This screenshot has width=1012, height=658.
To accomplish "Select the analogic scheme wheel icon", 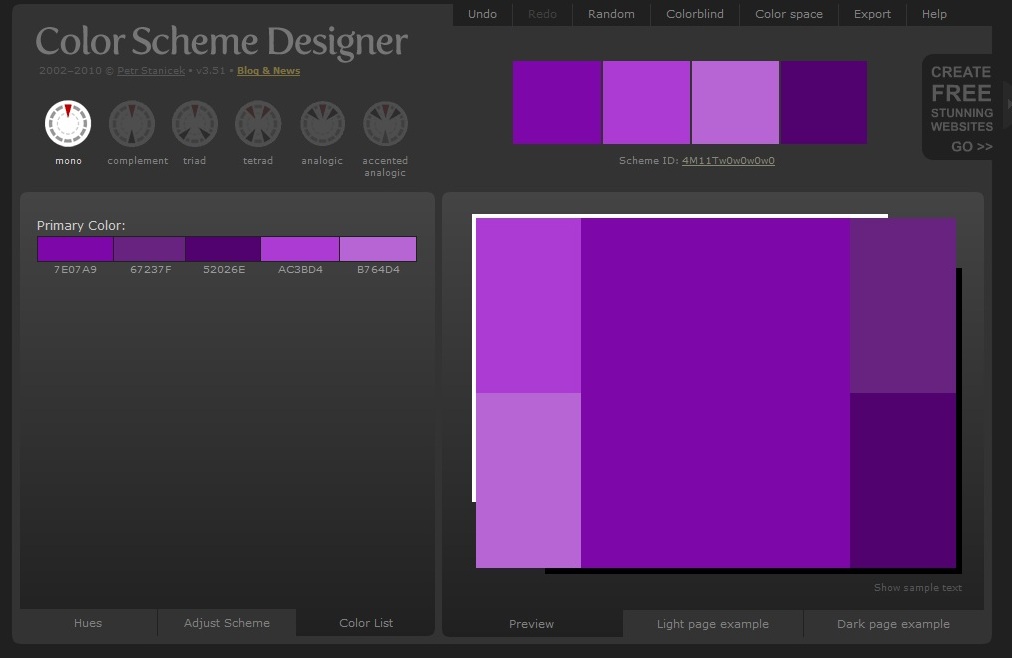I will pos(321,125).
